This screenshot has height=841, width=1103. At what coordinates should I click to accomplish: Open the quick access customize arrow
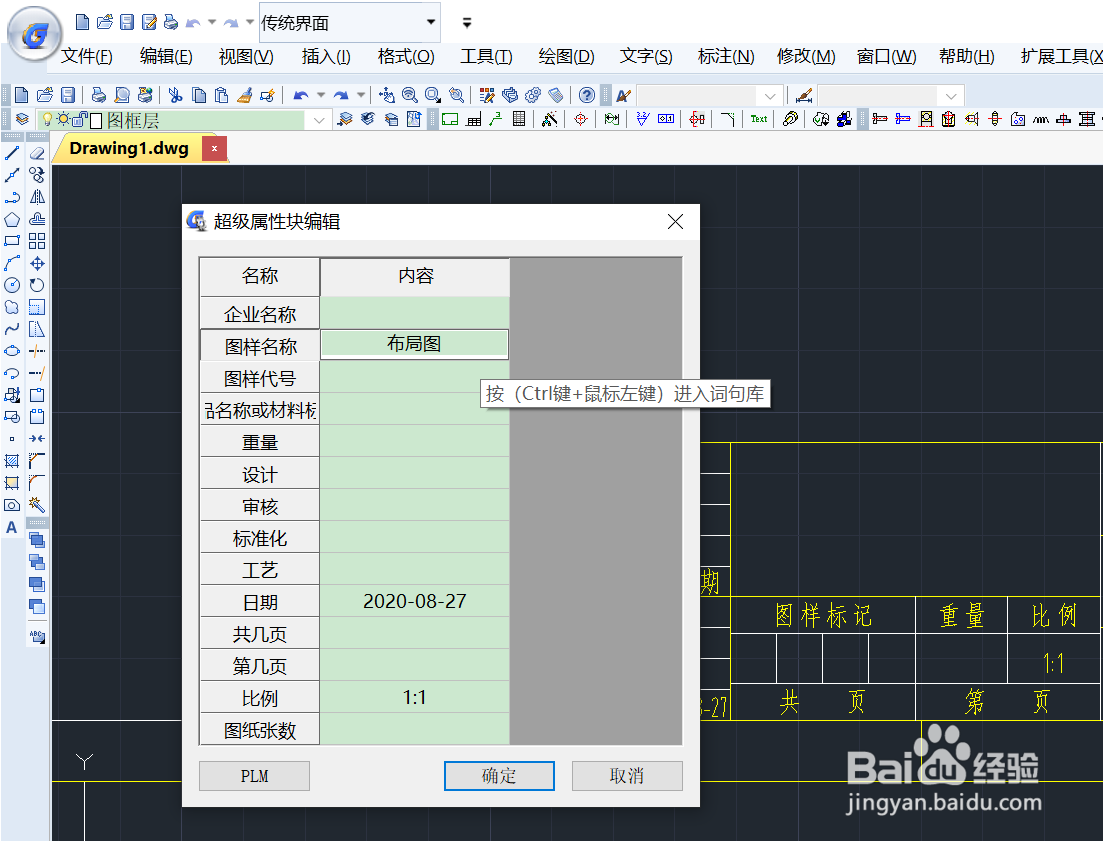(466, 23)
